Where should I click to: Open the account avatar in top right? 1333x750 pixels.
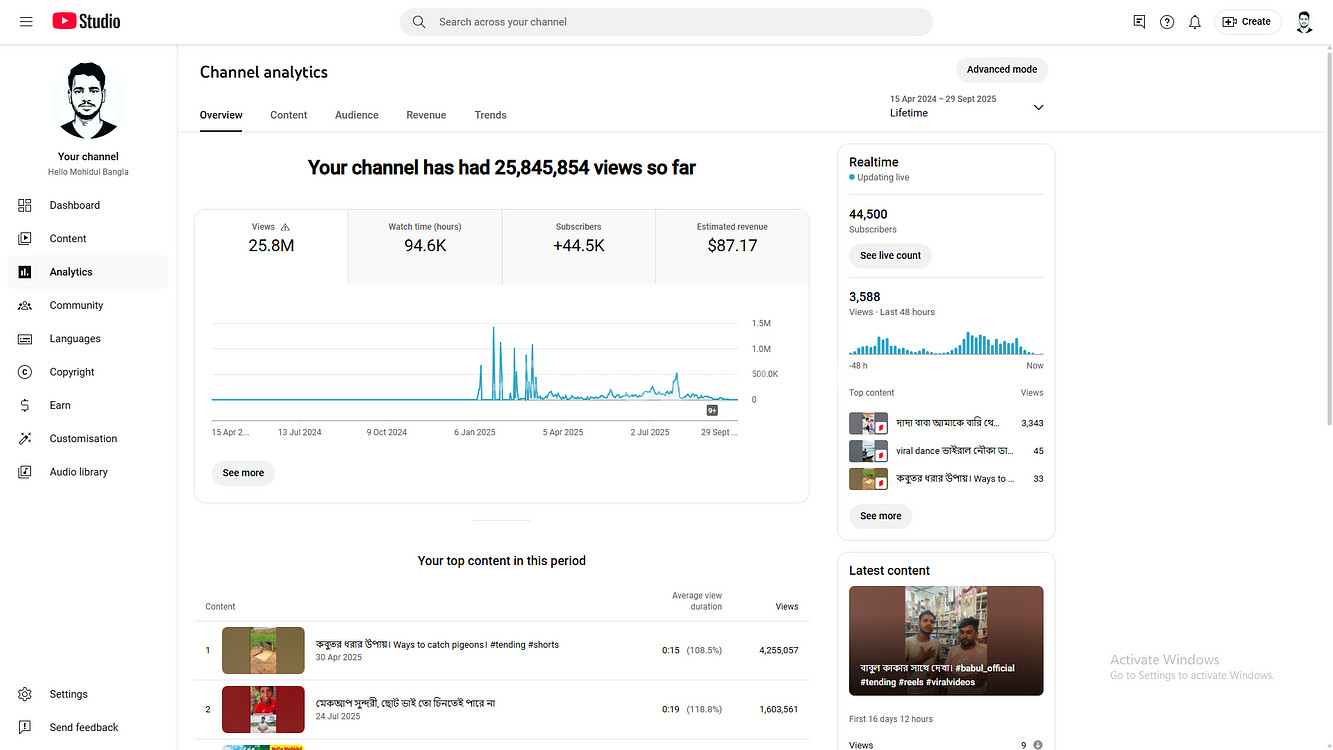(1304, 22)
